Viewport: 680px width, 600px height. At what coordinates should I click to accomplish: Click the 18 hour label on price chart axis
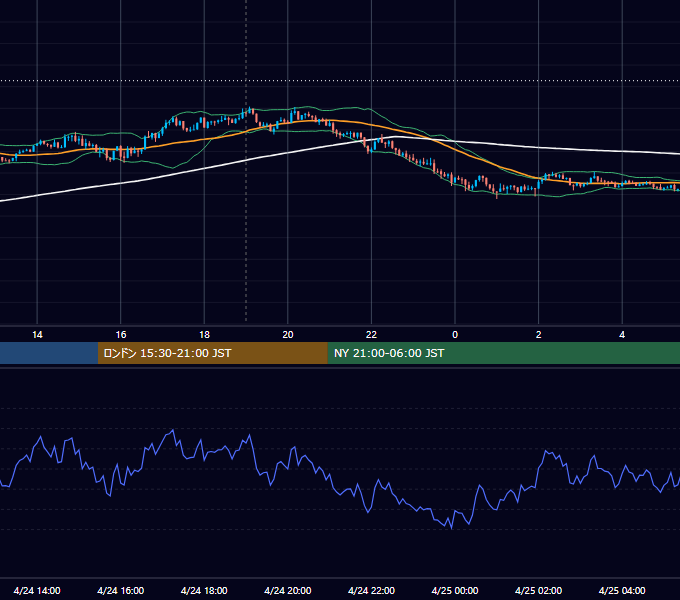point(204,335)
